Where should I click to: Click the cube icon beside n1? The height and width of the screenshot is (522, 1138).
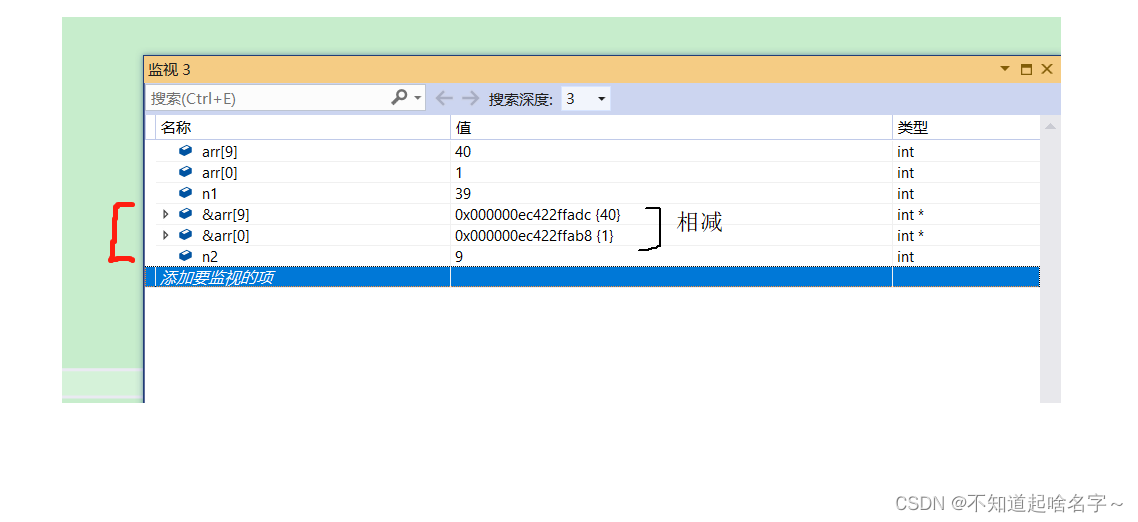pyautogui.click(x=186, y=193)
